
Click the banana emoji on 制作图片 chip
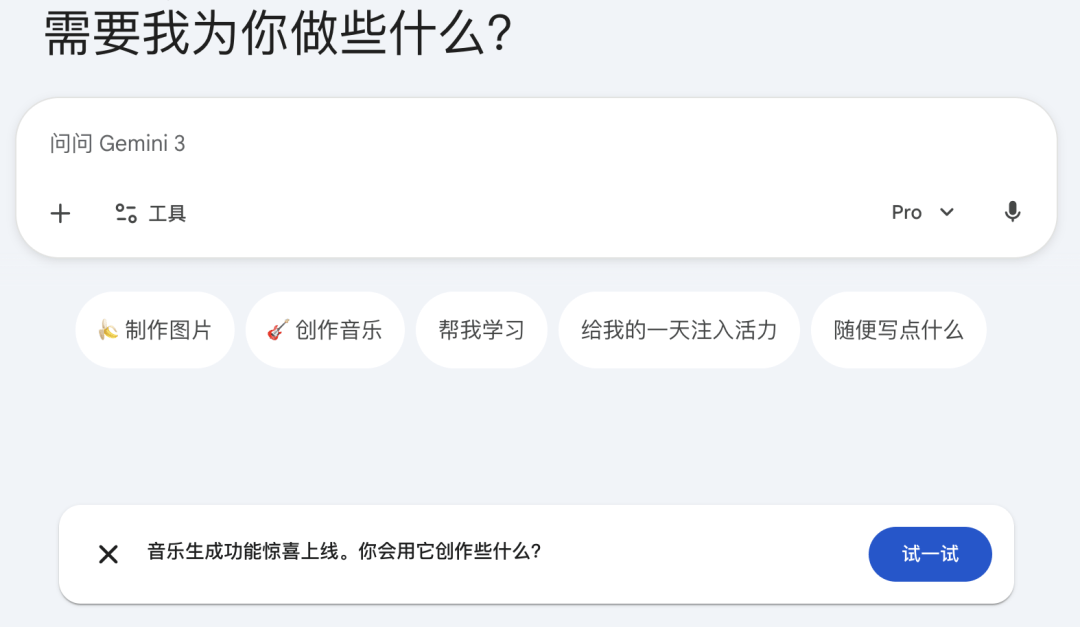108,330
